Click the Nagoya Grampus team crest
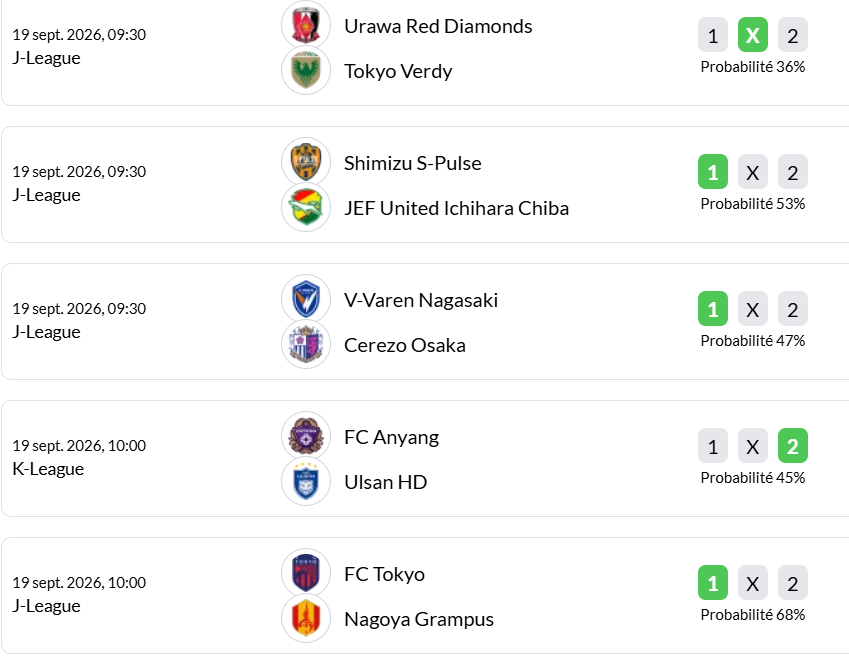The height and width of the screenshot is (656, 849). pos(306,618)
